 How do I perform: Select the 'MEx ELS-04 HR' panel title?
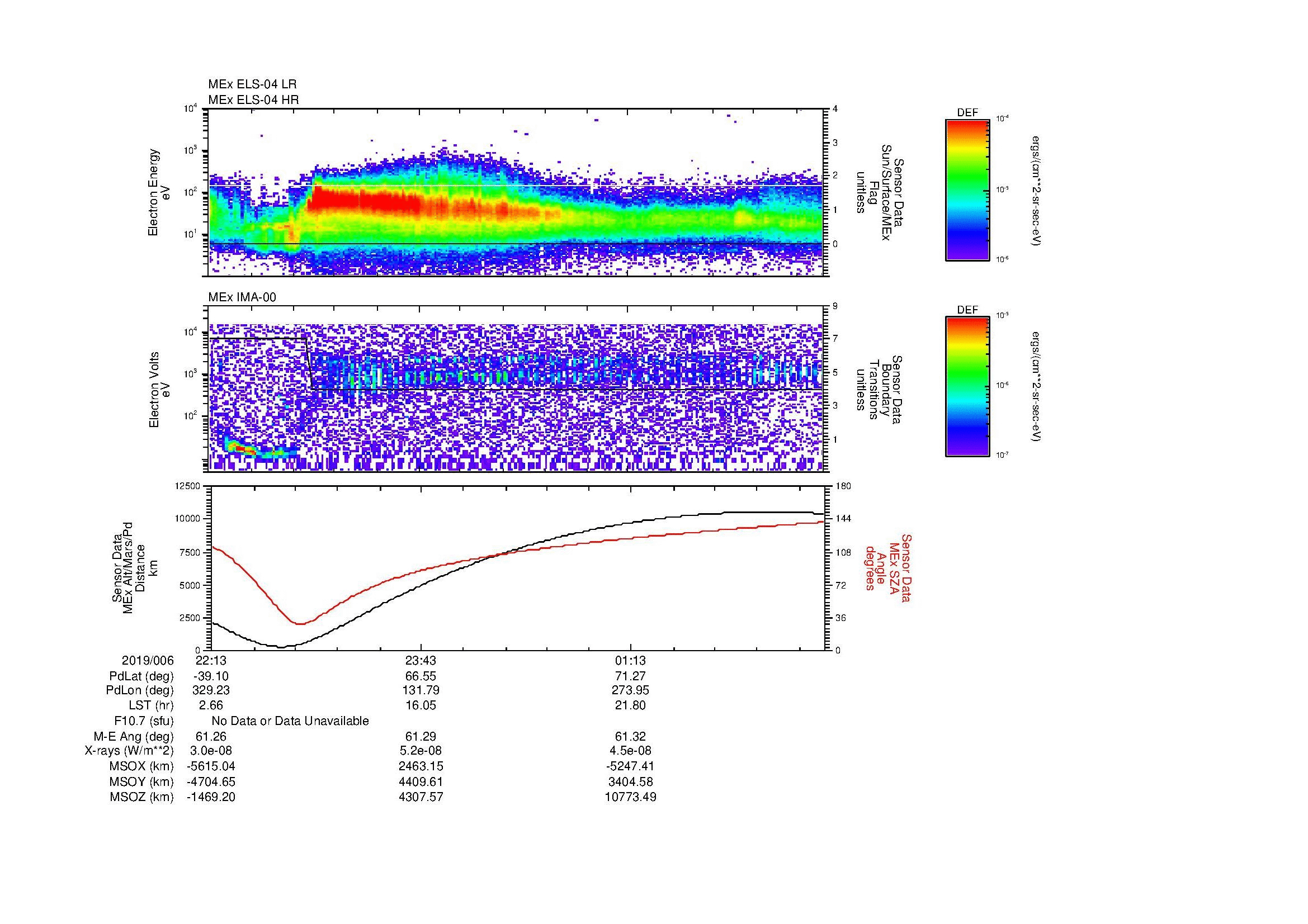pyautogui.click(x=253, y=99)
